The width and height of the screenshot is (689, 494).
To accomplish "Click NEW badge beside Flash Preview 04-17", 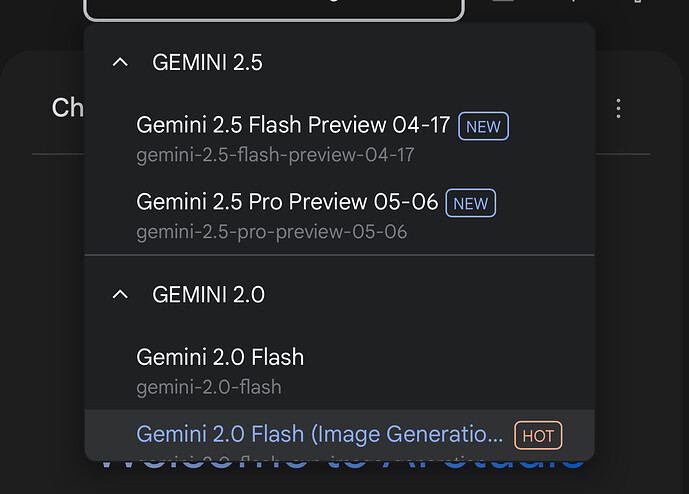I will point(483,127).
